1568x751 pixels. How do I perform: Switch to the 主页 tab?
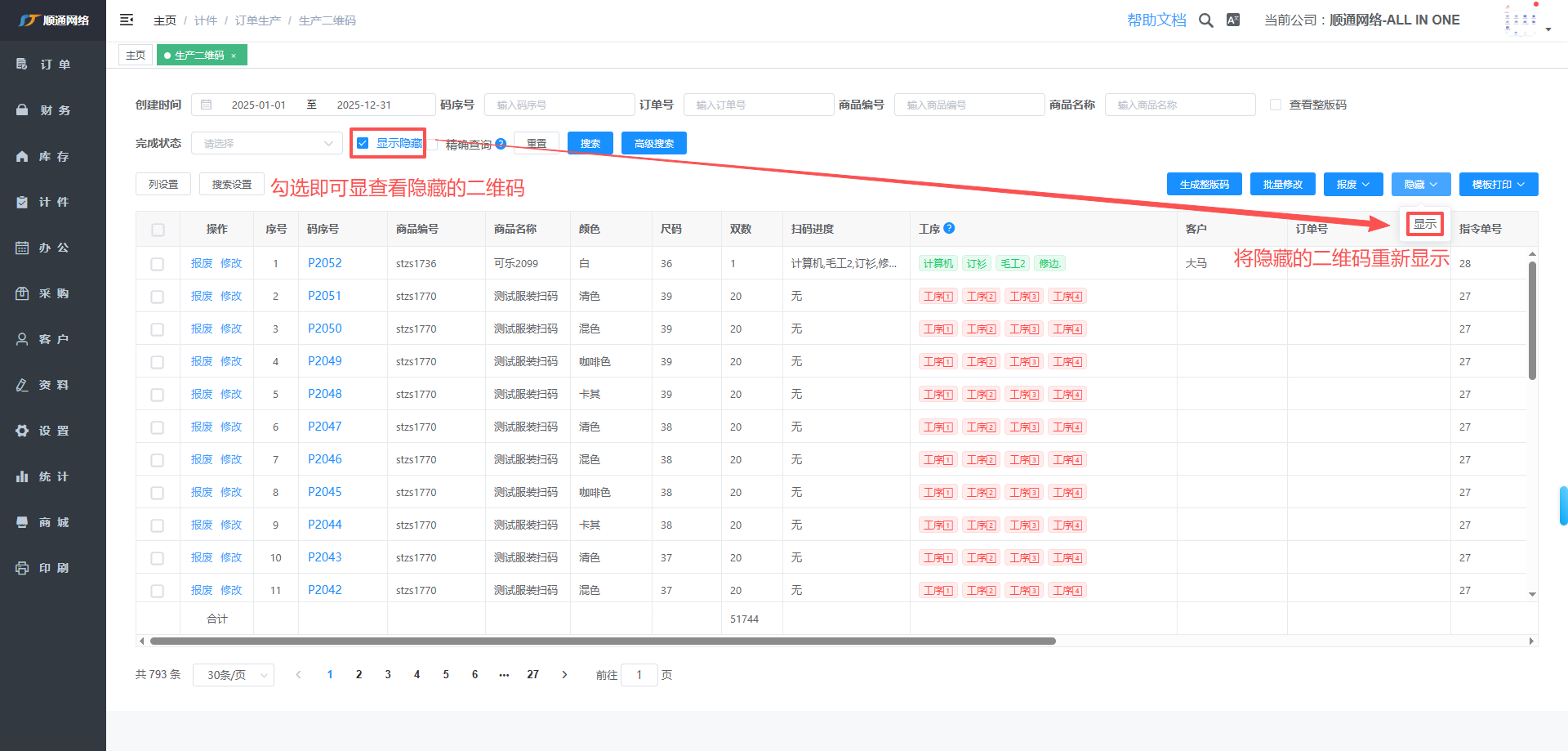tap(136, 56)
